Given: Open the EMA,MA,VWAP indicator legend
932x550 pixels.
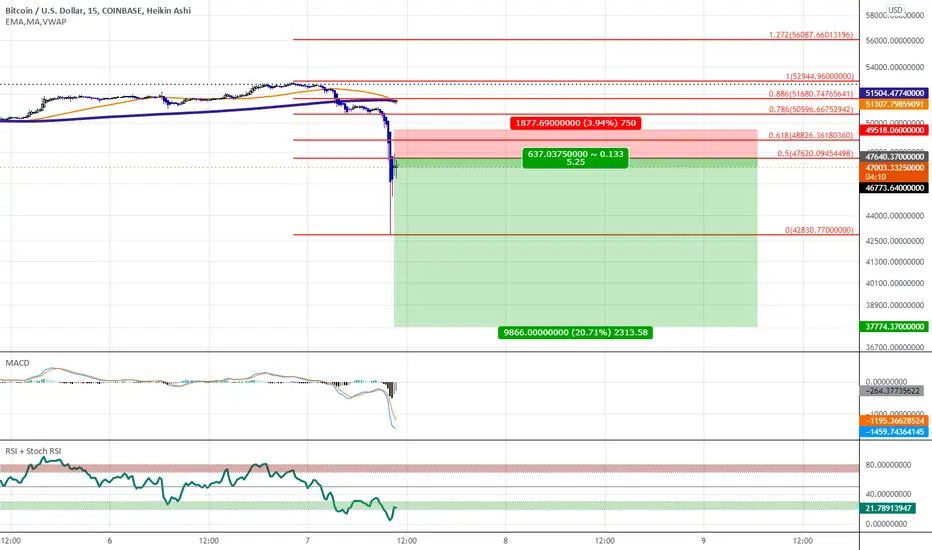Looking at the screenshot, I should [x=36, y=22].
